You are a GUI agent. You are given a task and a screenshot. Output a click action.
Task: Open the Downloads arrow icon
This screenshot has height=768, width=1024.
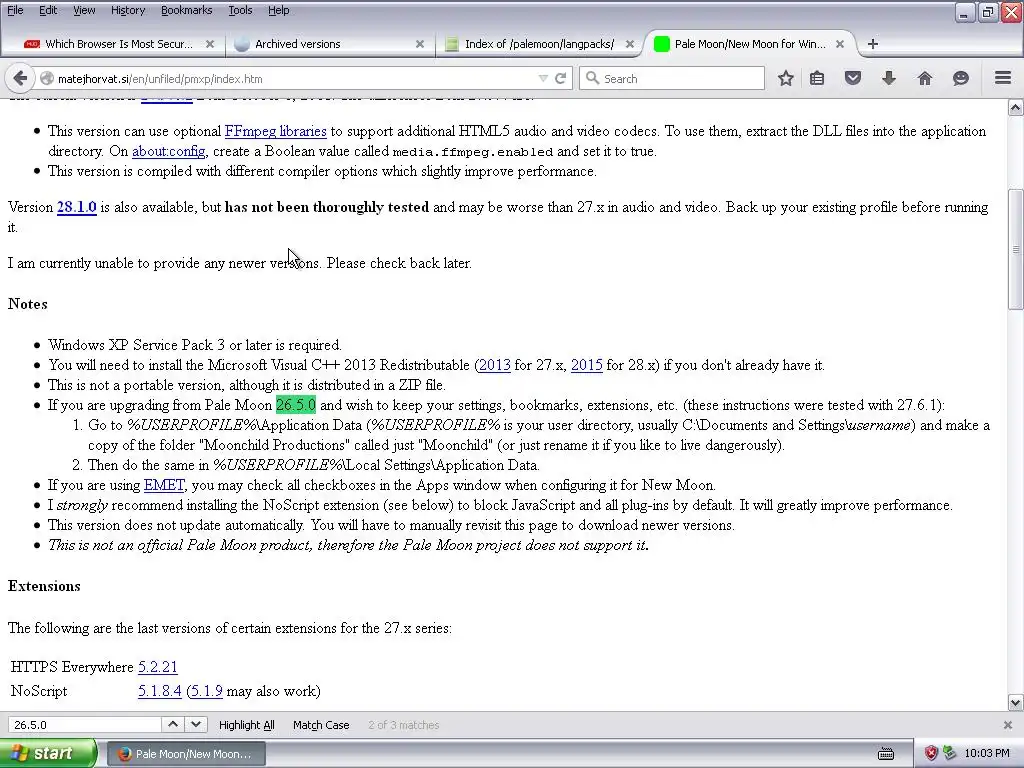[x=889, y=78]
